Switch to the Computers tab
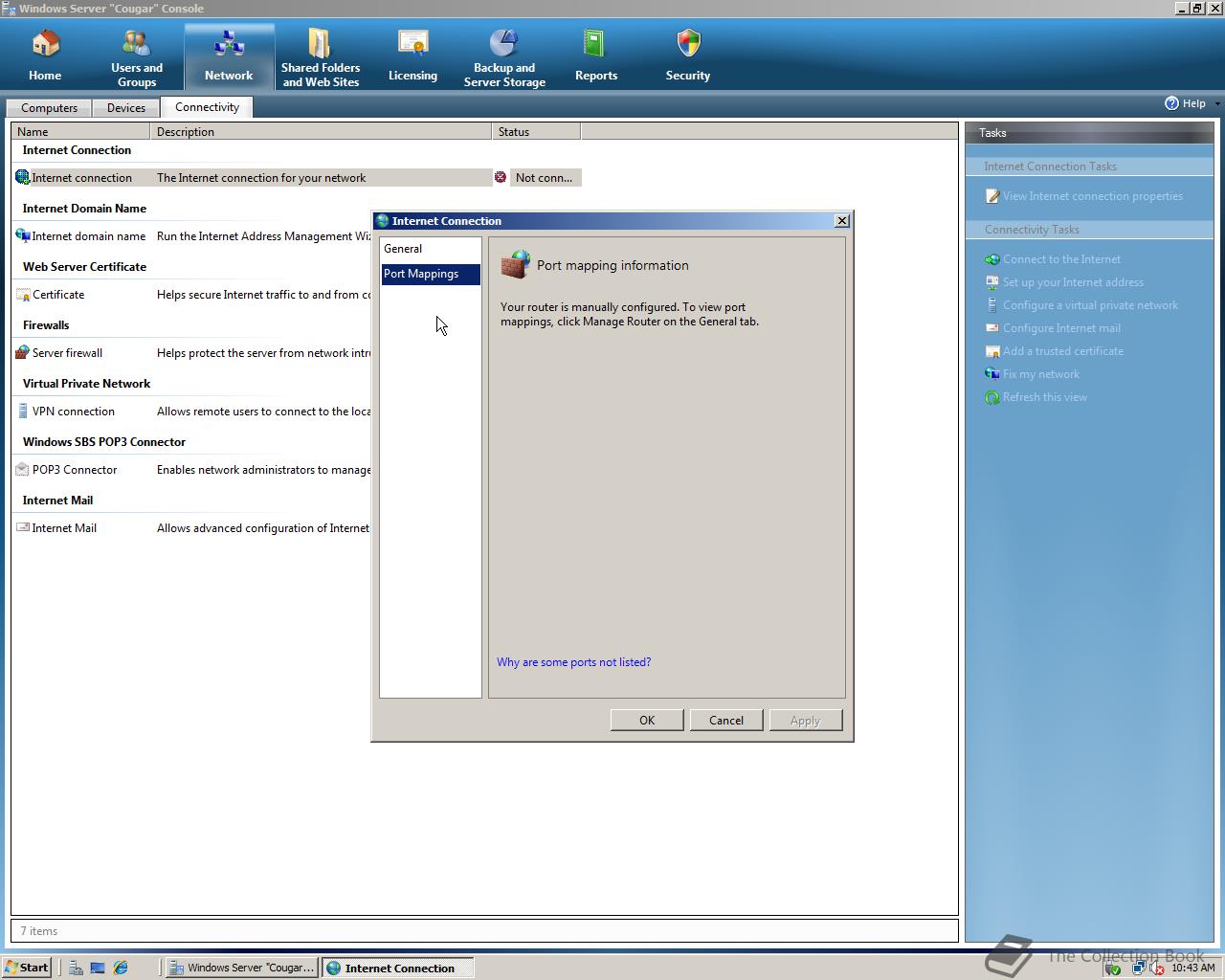This screenshot has height=980, width=1225. (49, 108)
